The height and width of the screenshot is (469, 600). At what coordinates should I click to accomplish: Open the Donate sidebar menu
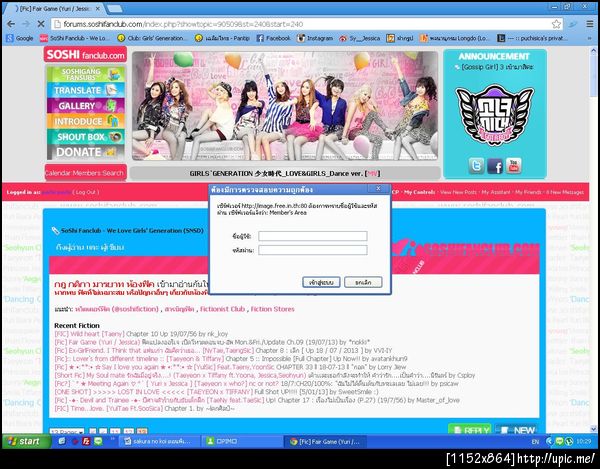(x=86, y=152)
